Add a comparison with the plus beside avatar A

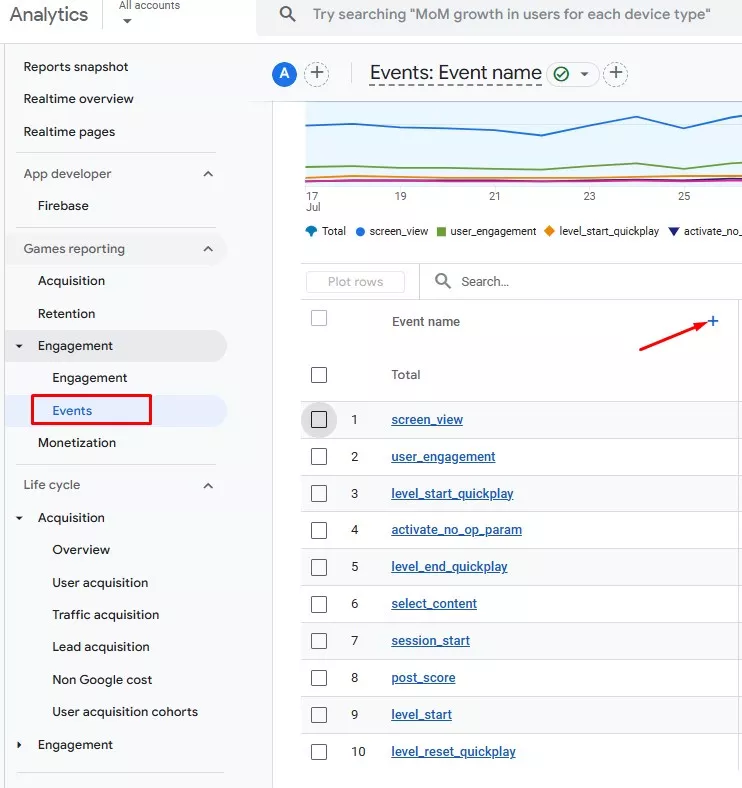pos(317,73)
